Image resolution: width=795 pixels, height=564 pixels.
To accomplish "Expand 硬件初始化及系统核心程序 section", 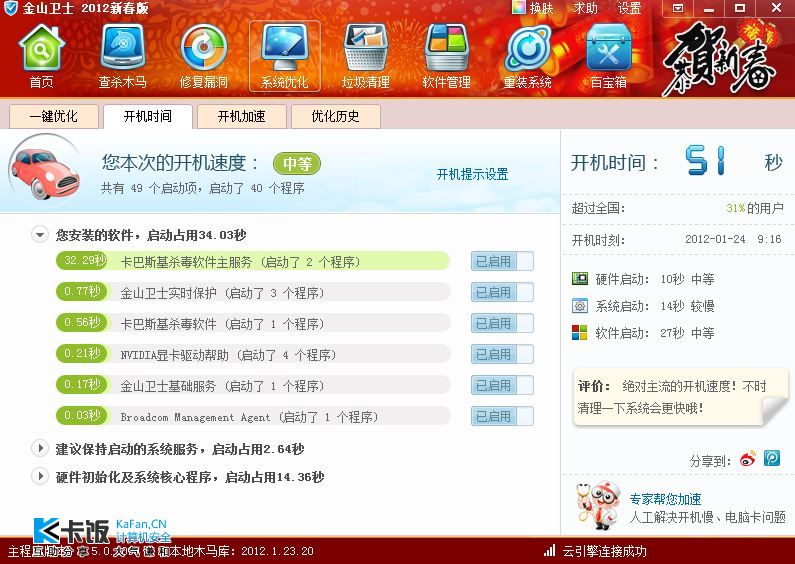I will click(40, 476).
